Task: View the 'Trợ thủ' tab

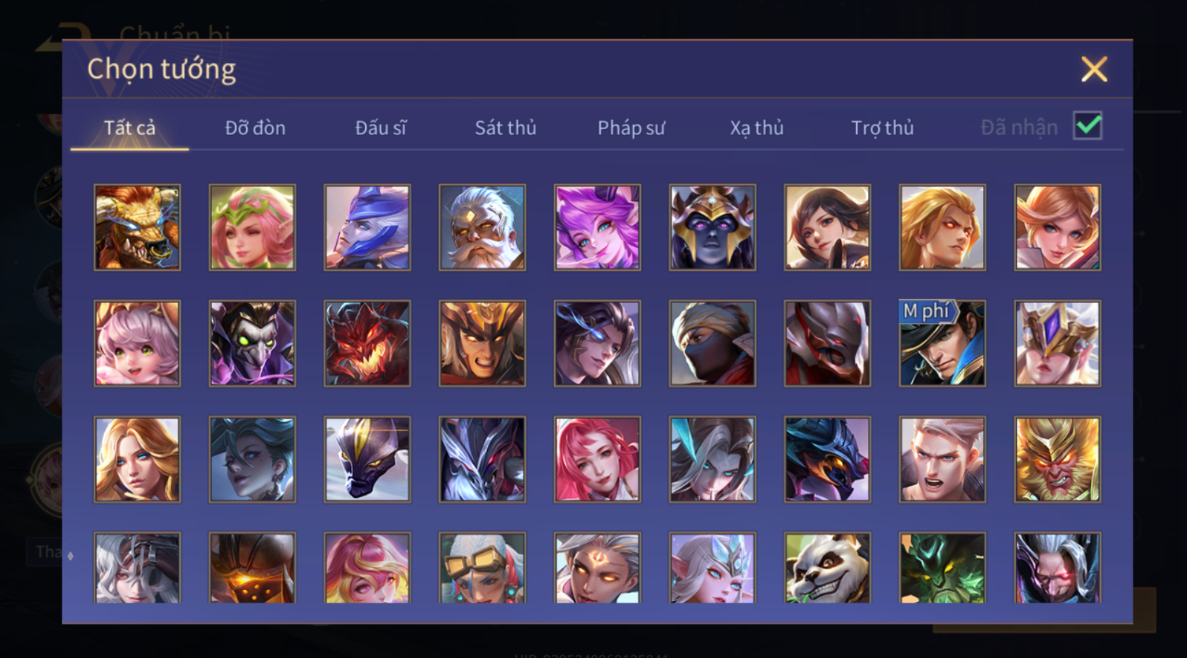Action: pos(882,127)
